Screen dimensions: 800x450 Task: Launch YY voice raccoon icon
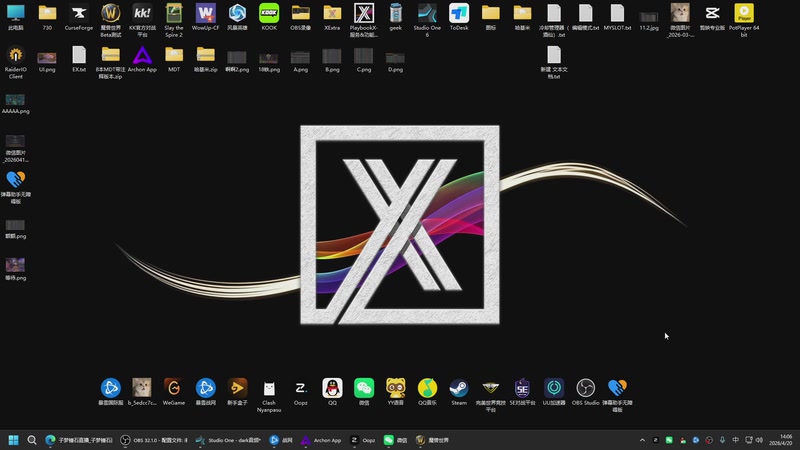point(395,391)
